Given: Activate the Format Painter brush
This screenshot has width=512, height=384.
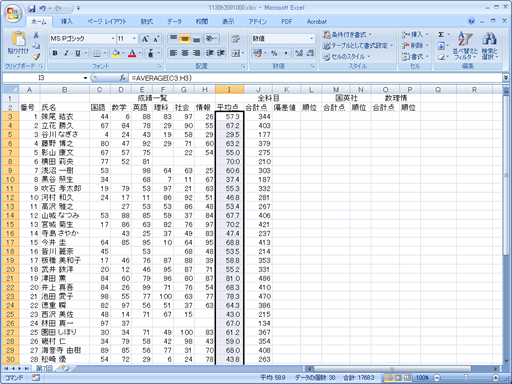Looking at the screenshot, I should point(36,56).
